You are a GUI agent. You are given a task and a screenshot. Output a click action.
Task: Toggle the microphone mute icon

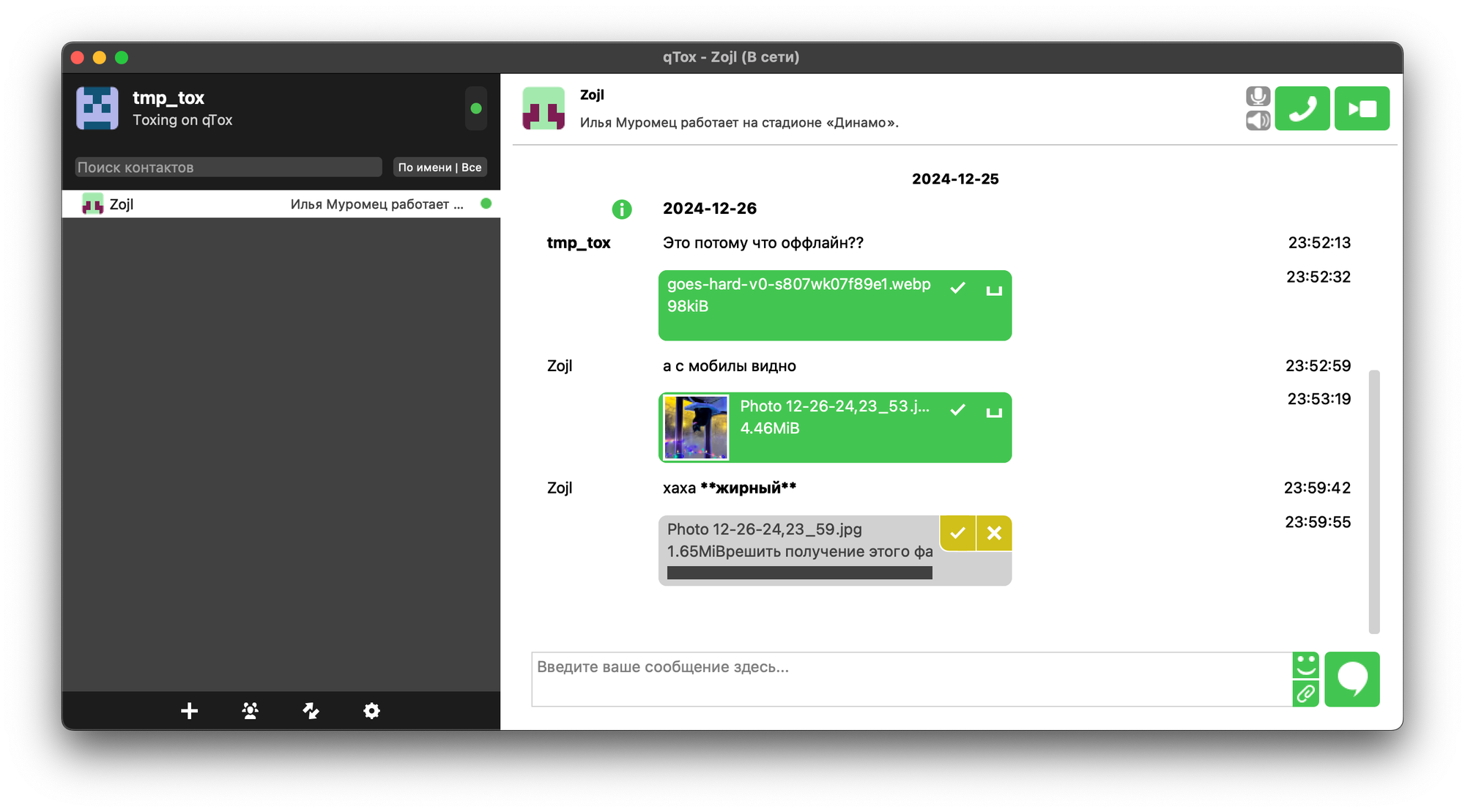1258,97
